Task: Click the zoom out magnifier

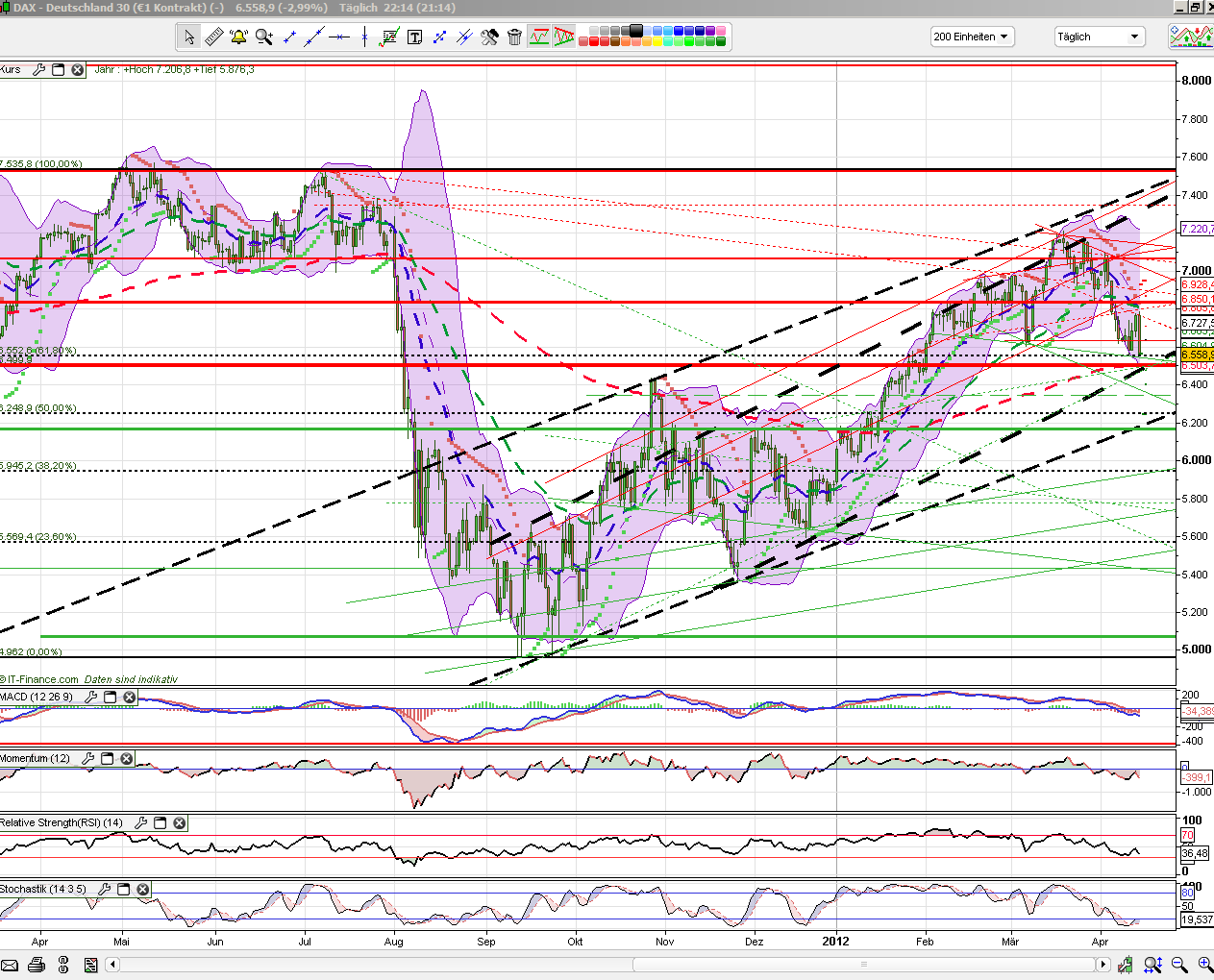Action: coord(1179,965)
